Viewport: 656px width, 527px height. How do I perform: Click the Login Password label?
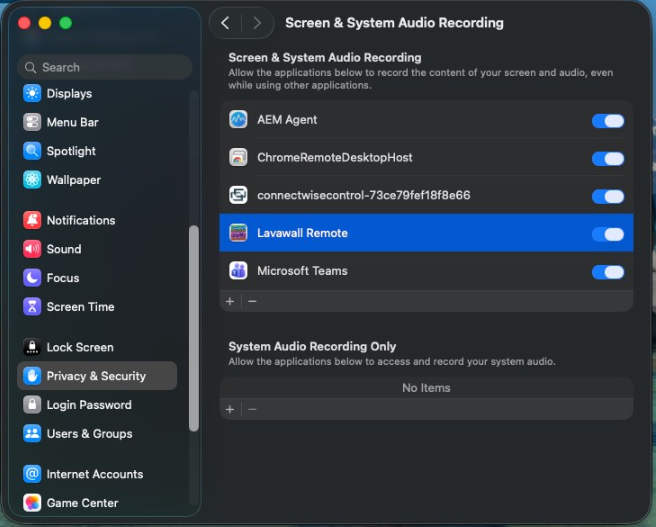pyautogui.click(x=89, y=404)
